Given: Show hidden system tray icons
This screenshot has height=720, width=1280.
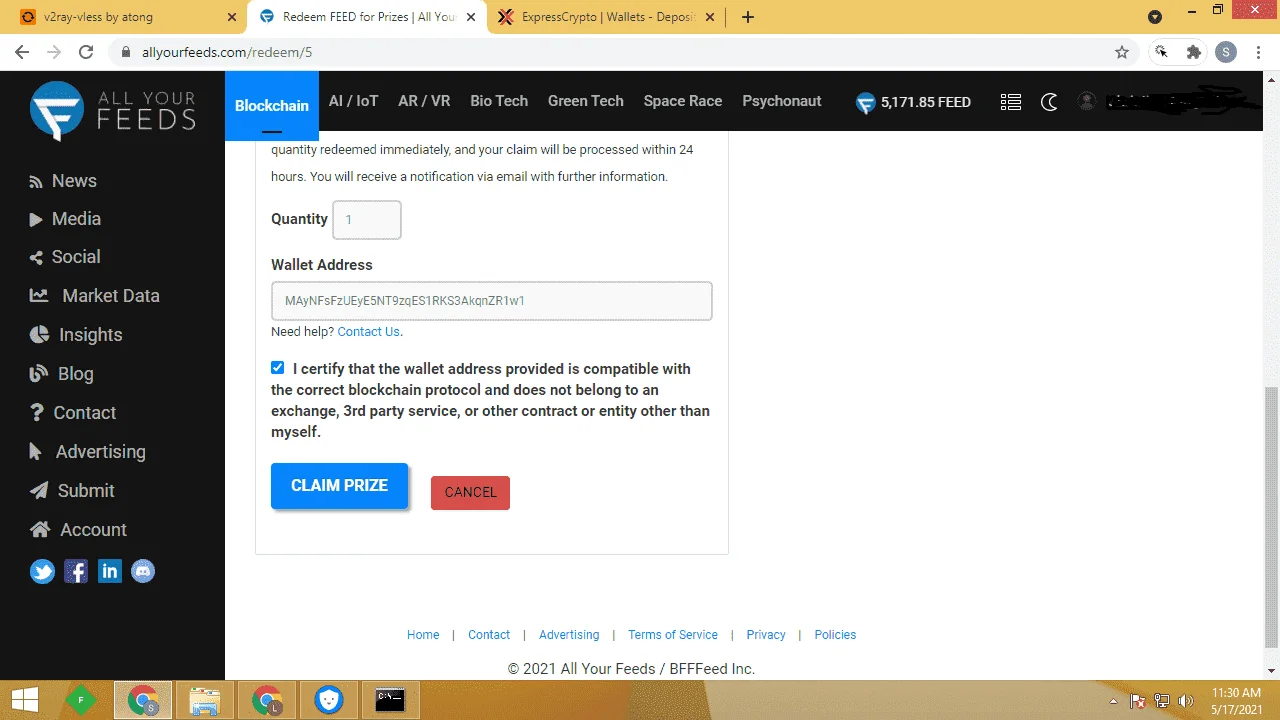Looking at the screenshot, I should tap(1113, 701).
